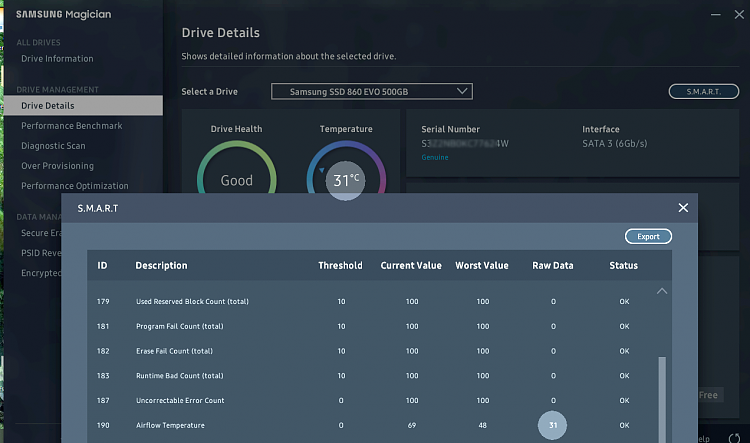Click OK status of ID 181 row
The image size is (750, 443).
coord(624,326)
